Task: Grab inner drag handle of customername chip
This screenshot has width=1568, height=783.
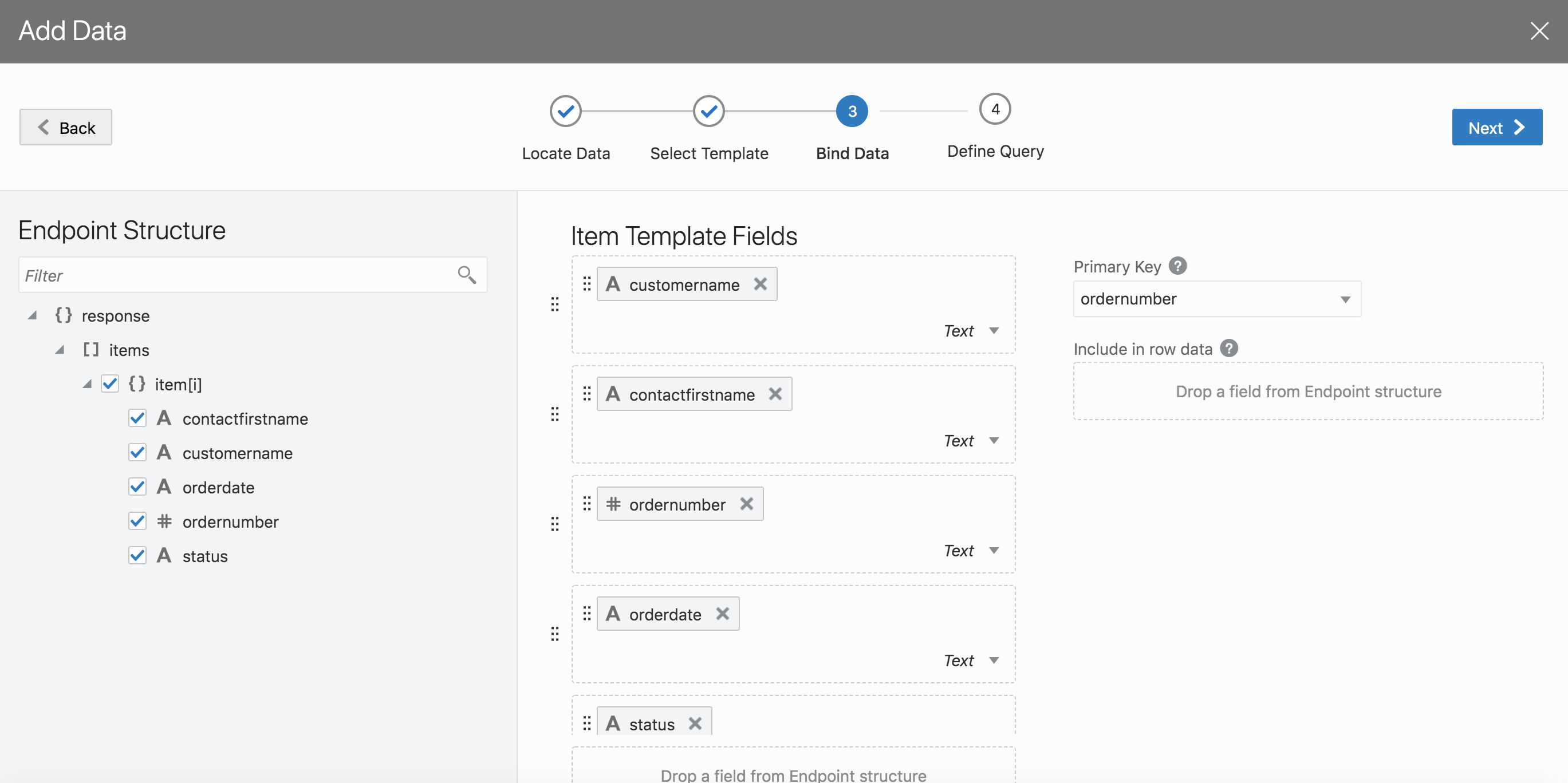Action: tap(587, 284)
